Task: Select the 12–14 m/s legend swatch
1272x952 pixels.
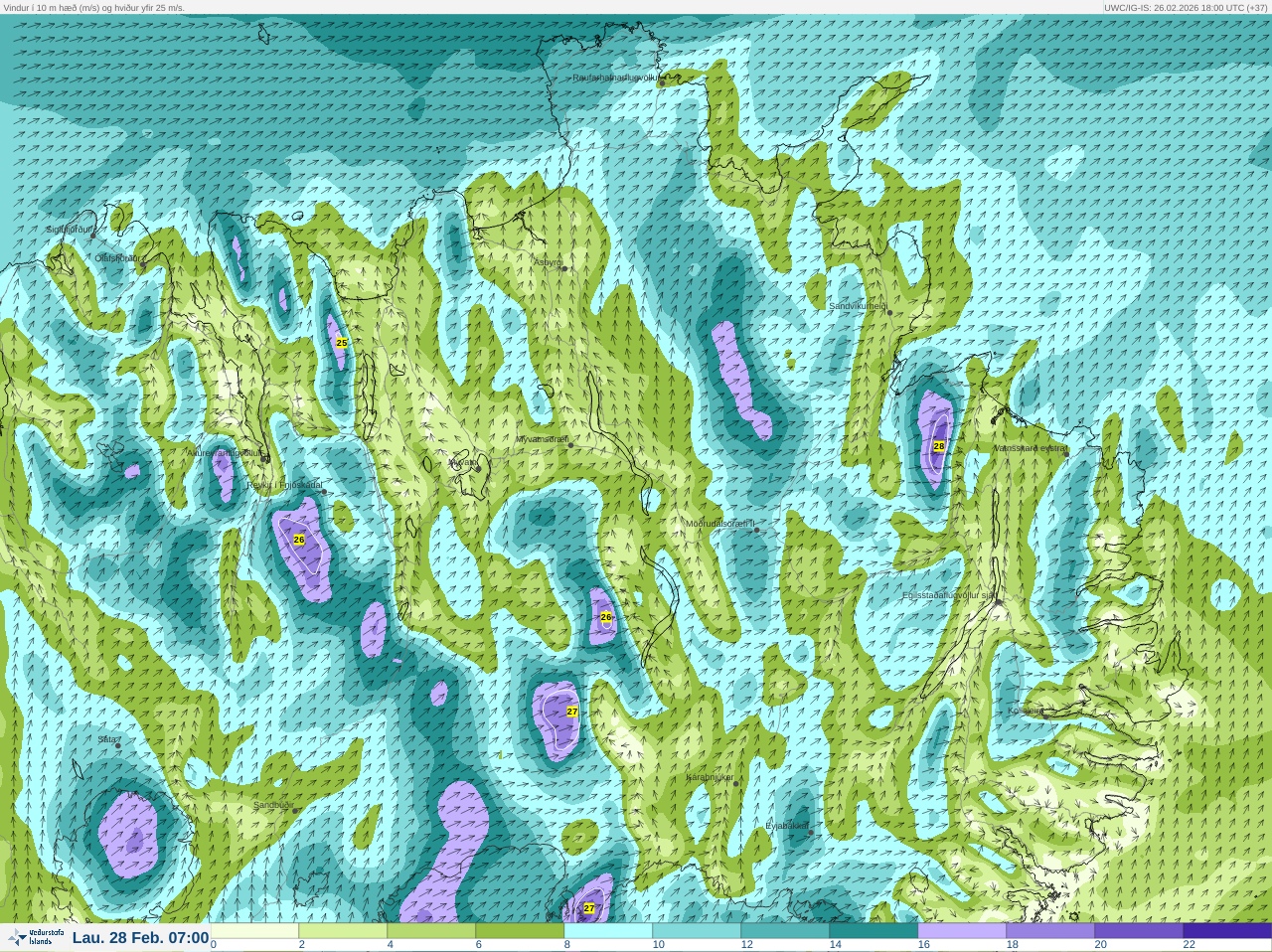Action: coord(785,931)
